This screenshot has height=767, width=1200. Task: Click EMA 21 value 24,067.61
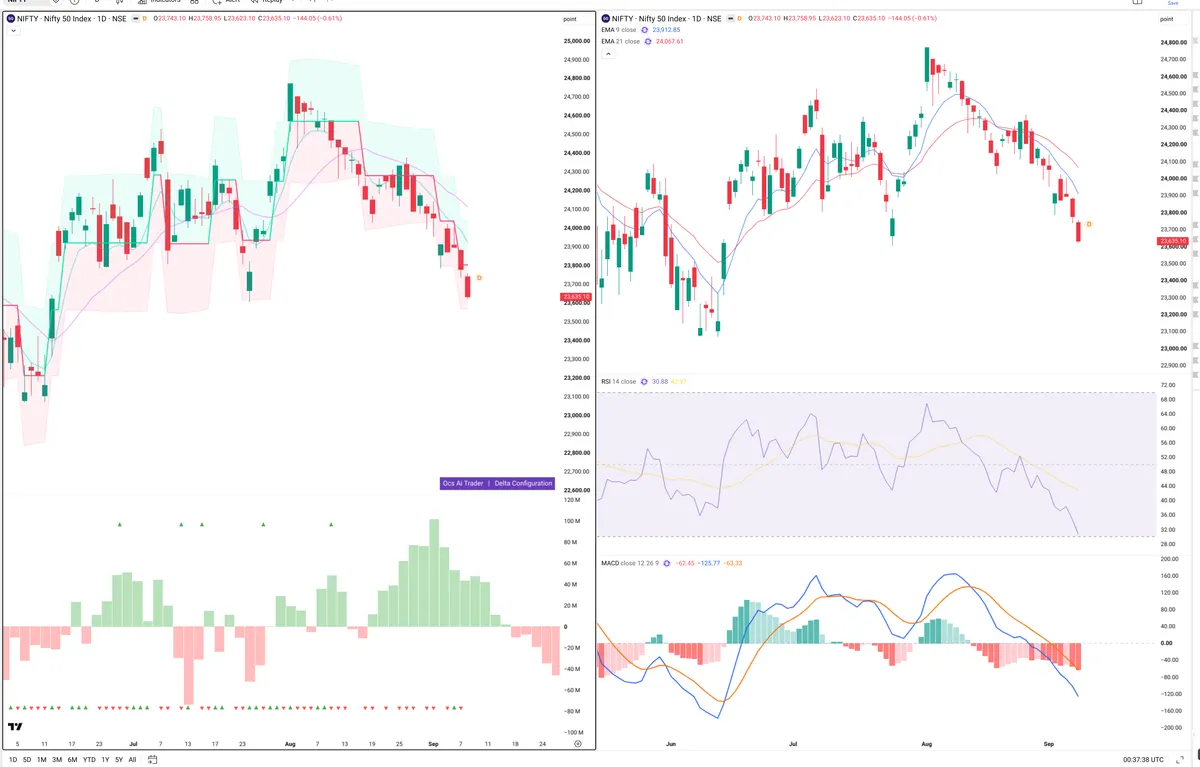[672, 41]
